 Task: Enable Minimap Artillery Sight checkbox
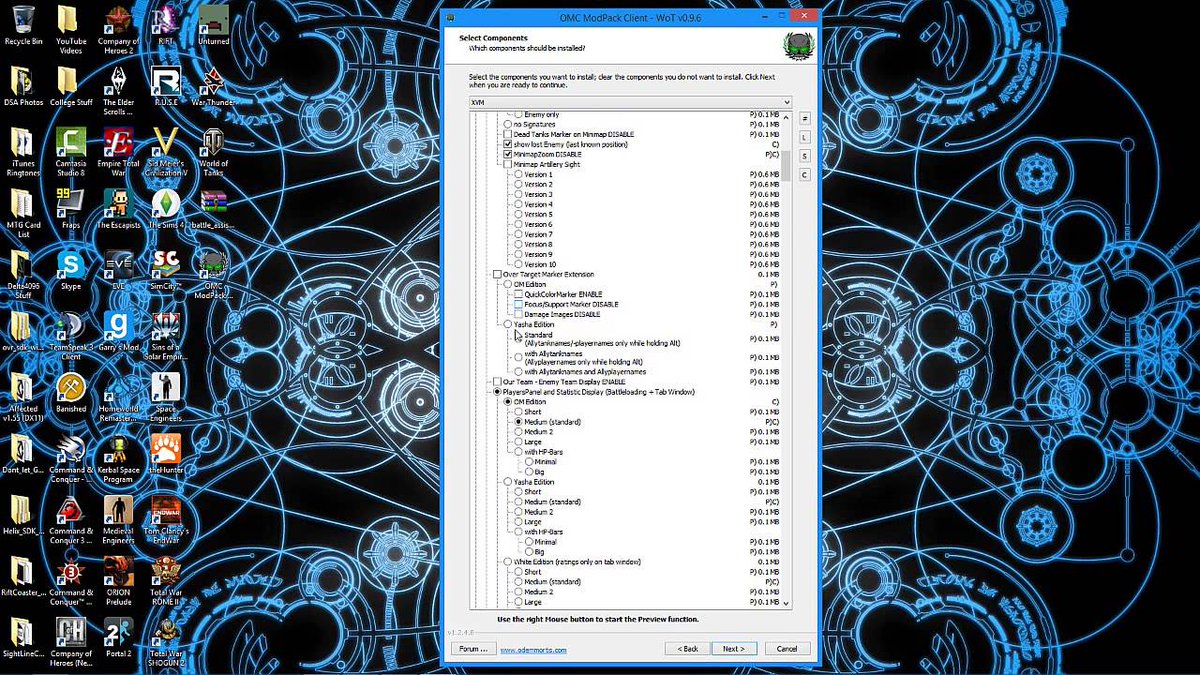coord(508,165)
